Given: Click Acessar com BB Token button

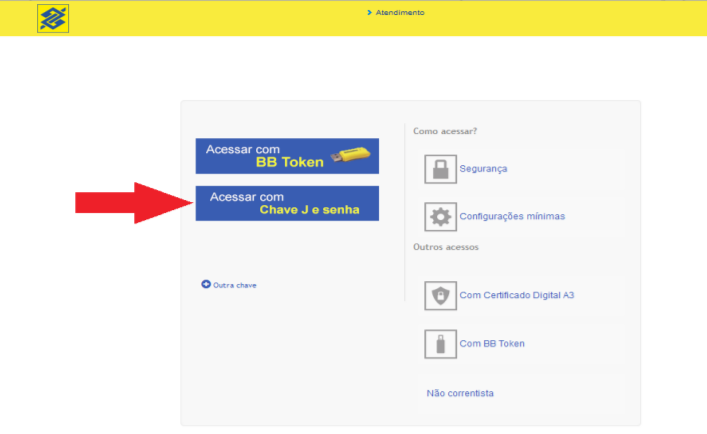Looking at the screenshot, I should click(287, 156).
